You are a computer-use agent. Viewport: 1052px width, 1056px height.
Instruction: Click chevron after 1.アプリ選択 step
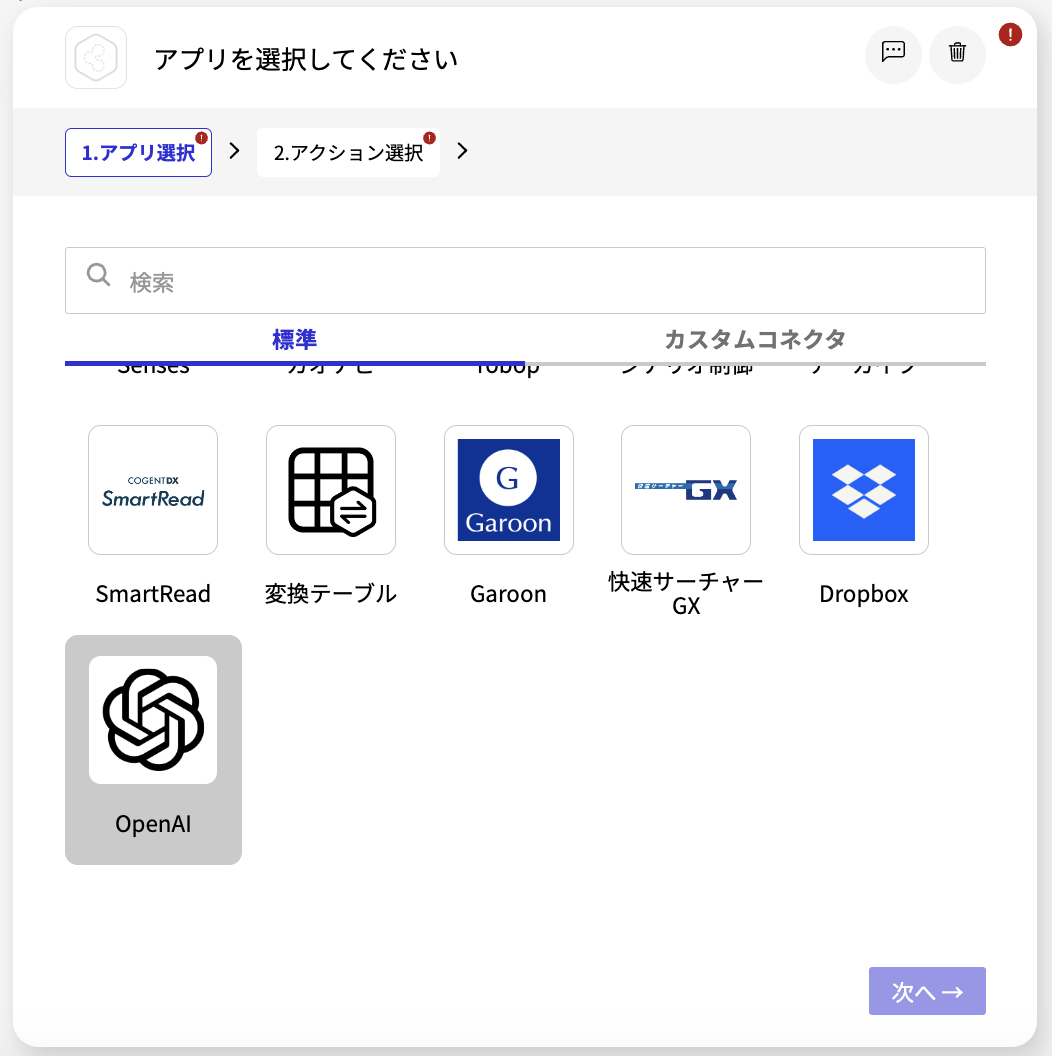point(234,151)
